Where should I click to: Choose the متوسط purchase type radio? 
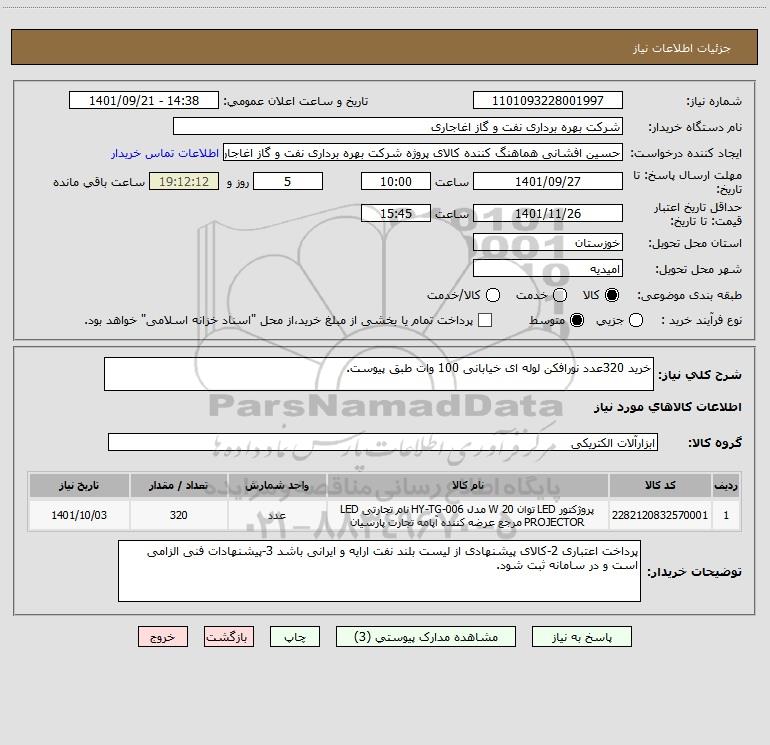click(577, 320)
